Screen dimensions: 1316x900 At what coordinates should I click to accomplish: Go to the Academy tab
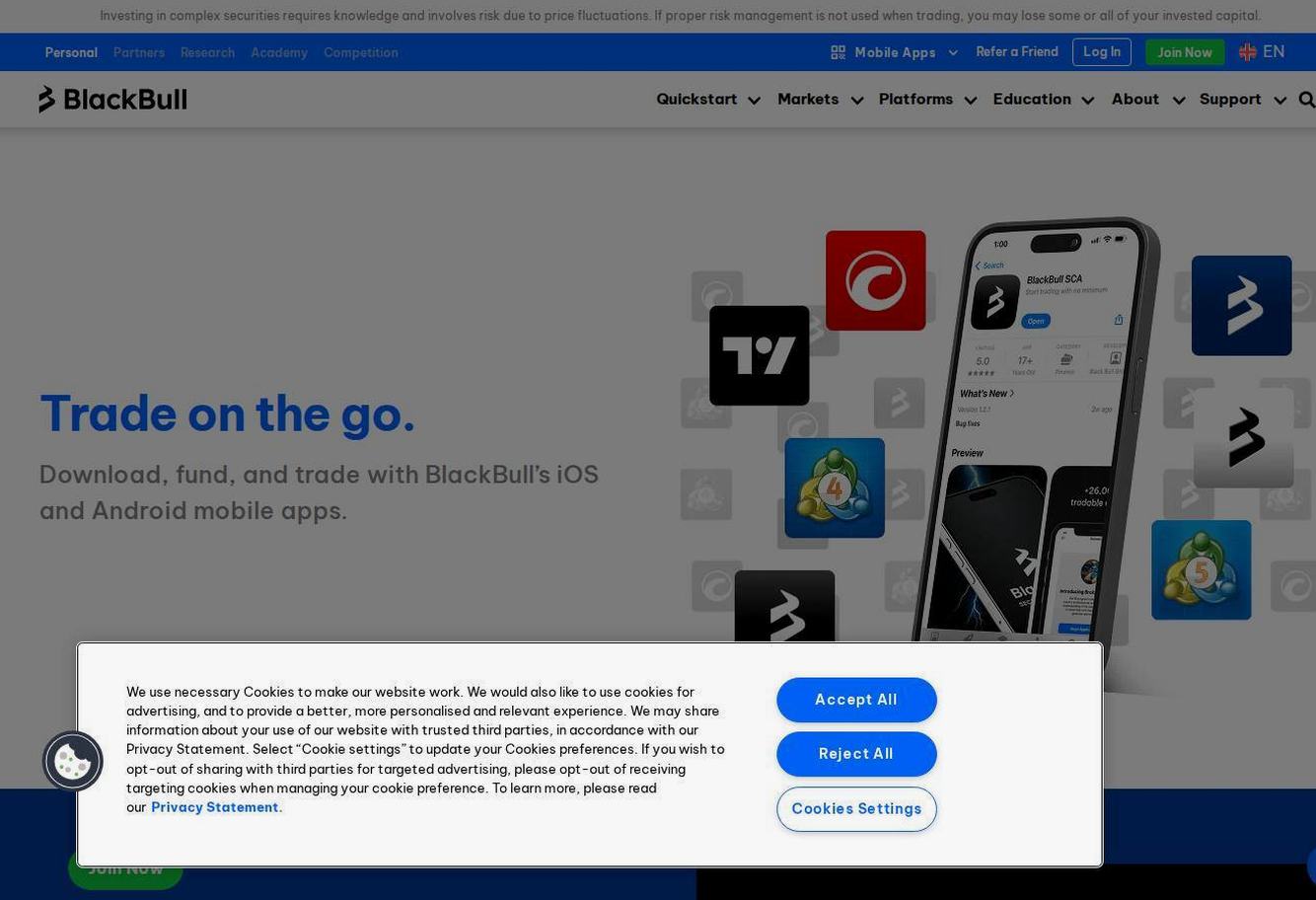(x=279, y=52)
